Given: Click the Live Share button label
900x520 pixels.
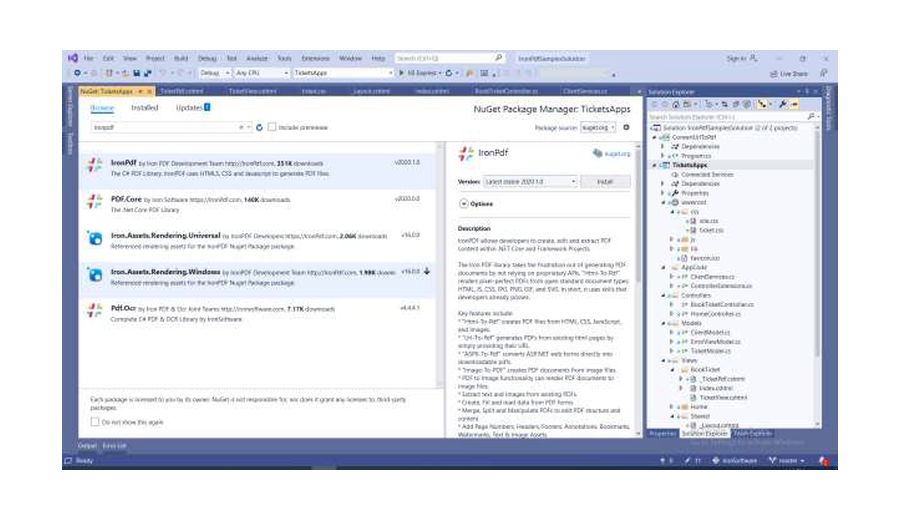Looking at the screenshot, I should tap(794, 73).
